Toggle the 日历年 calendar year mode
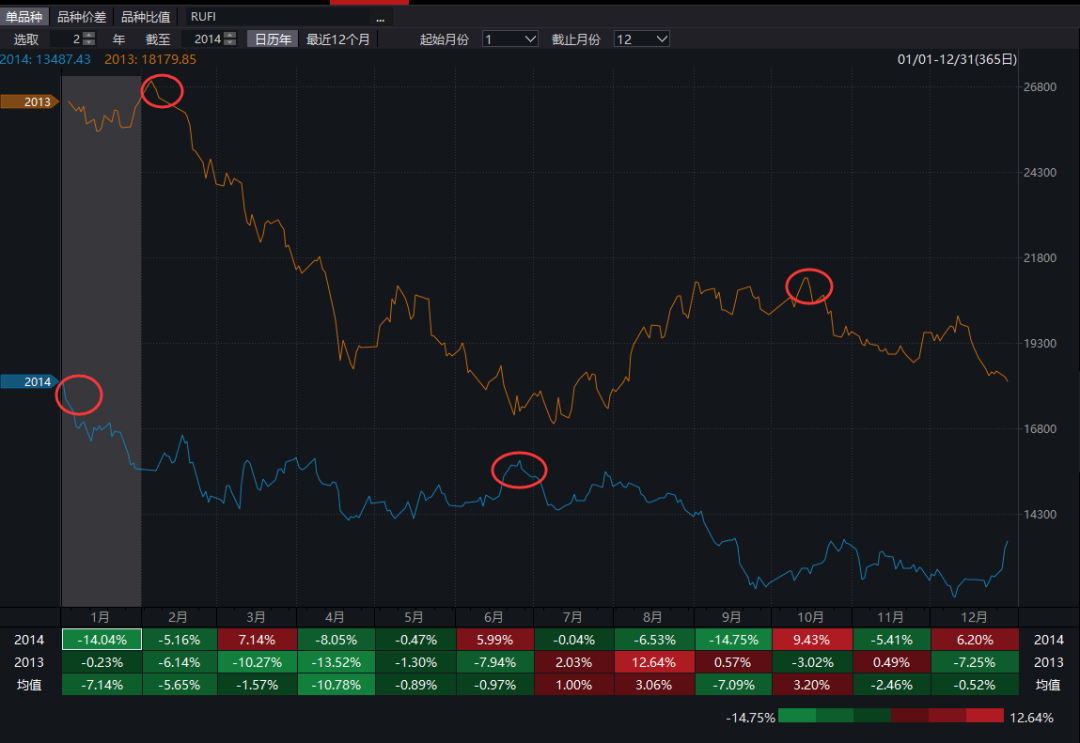 click(x=273, y=39)
